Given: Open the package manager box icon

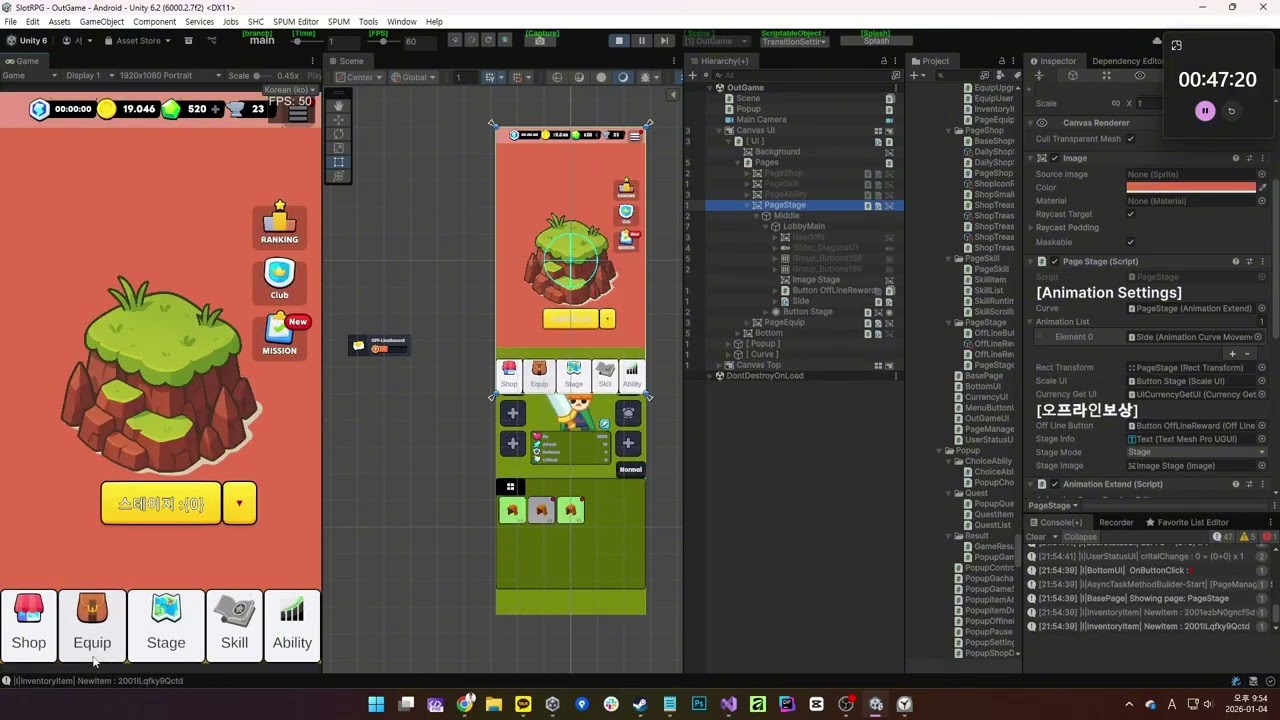Looking at the screenshot, I should tap(189, 41).
